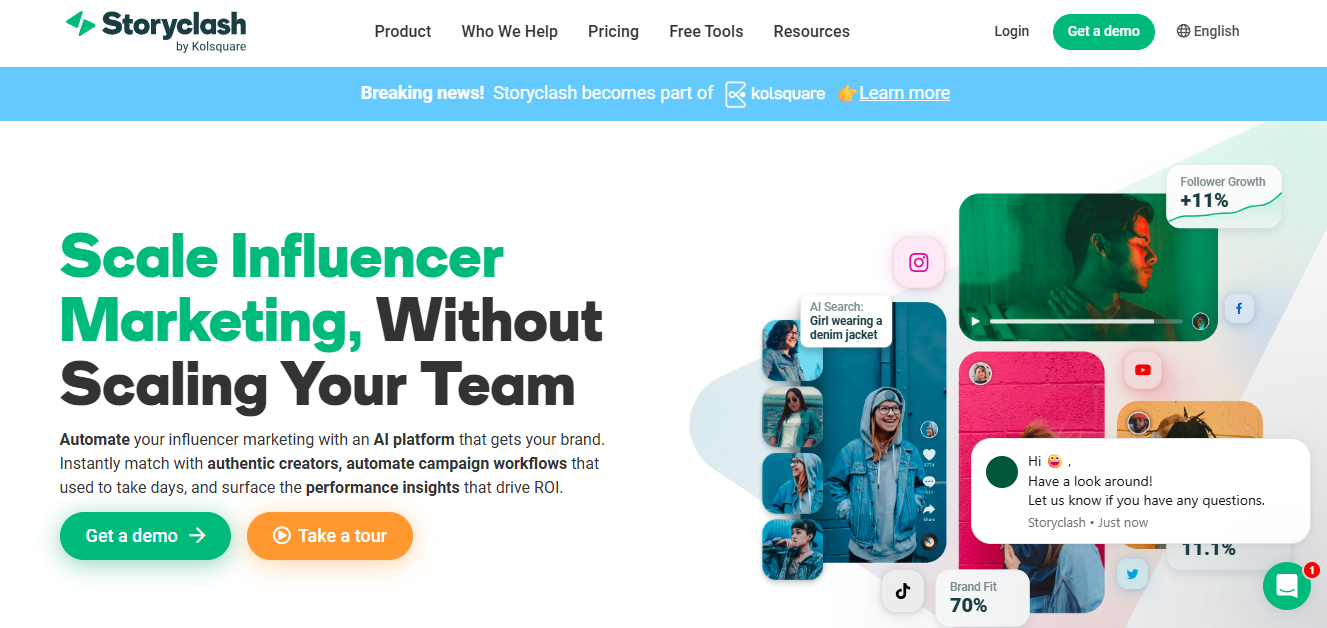Screen dimensions: 1327x628
Task: Click the YouTube icon tile
Action: coord(1143,370)
